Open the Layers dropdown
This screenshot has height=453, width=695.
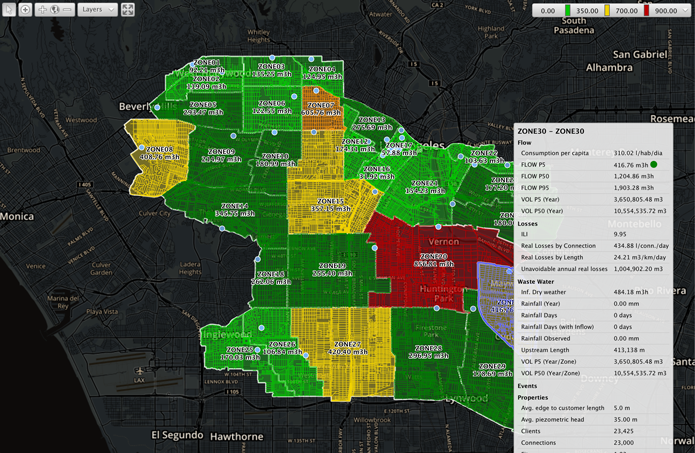[x=97, y=9]
